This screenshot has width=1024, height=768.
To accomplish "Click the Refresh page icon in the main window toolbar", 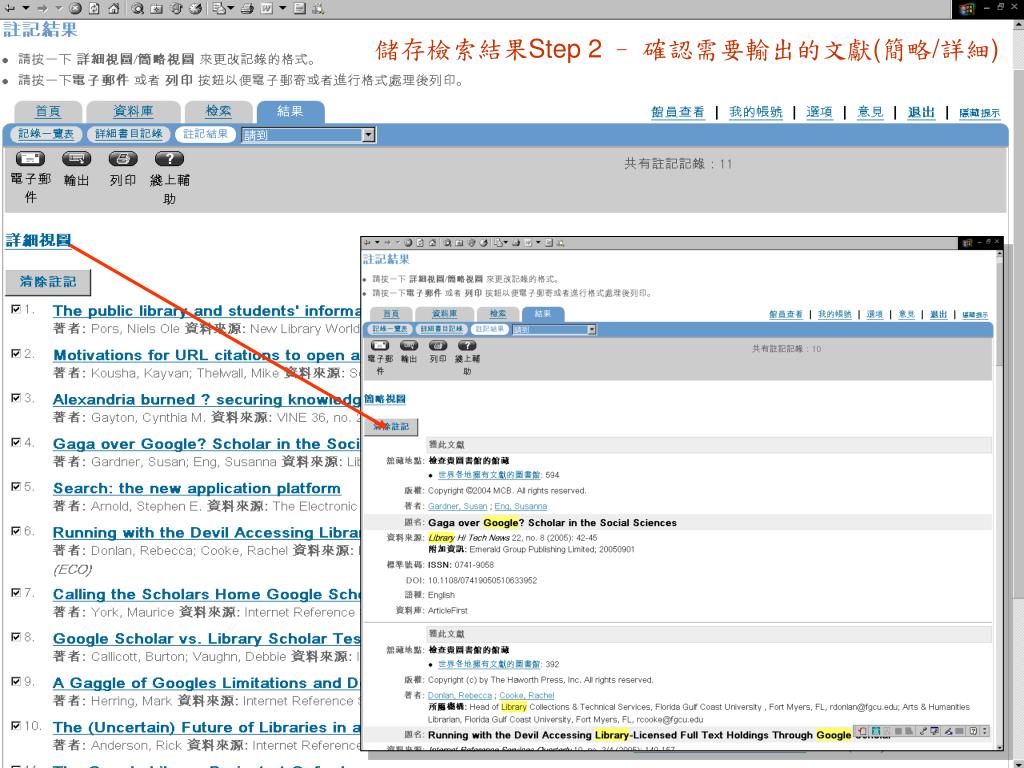I will [x=94, y=8].
